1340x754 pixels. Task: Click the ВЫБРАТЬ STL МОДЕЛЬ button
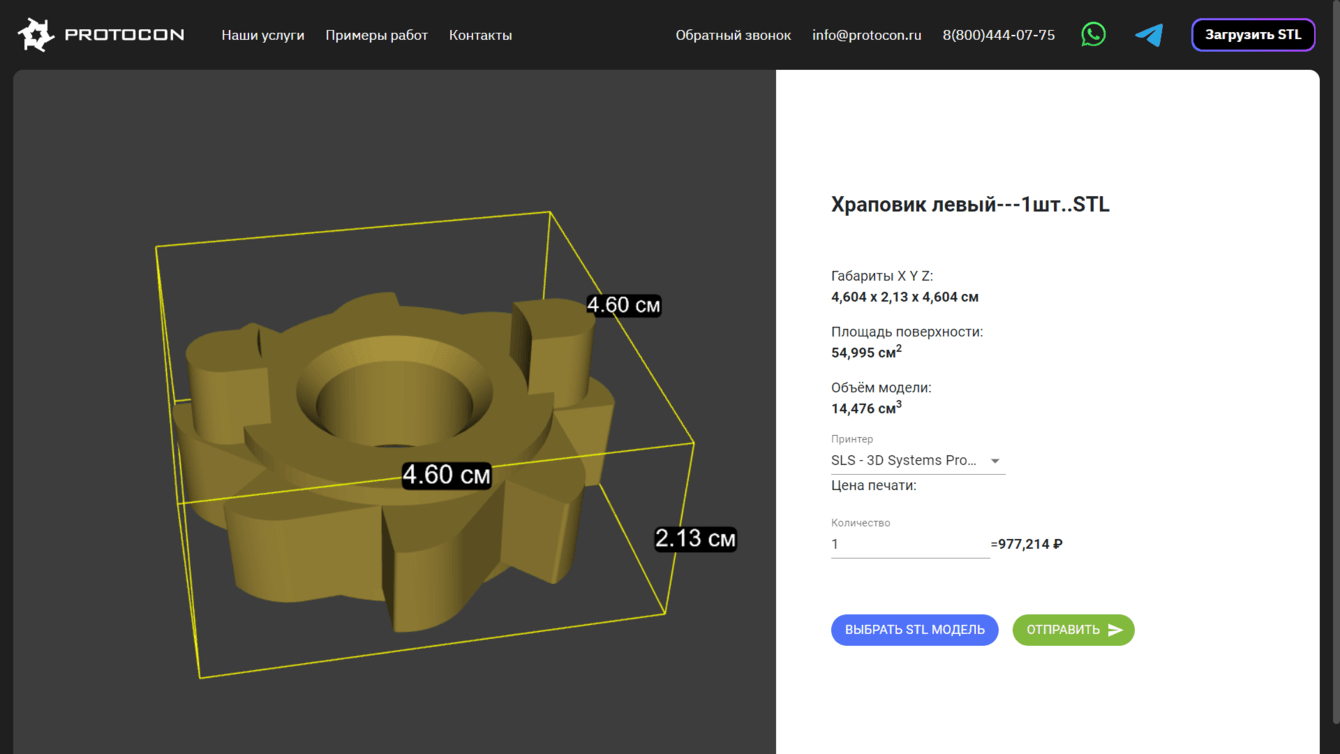point(914,630)
